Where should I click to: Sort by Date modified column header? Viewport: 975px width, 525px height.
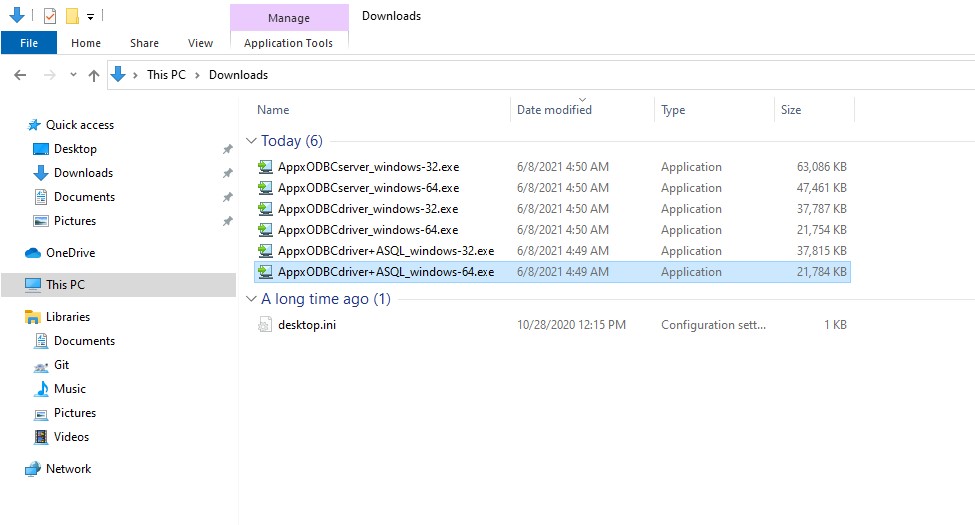pos(554,109)
